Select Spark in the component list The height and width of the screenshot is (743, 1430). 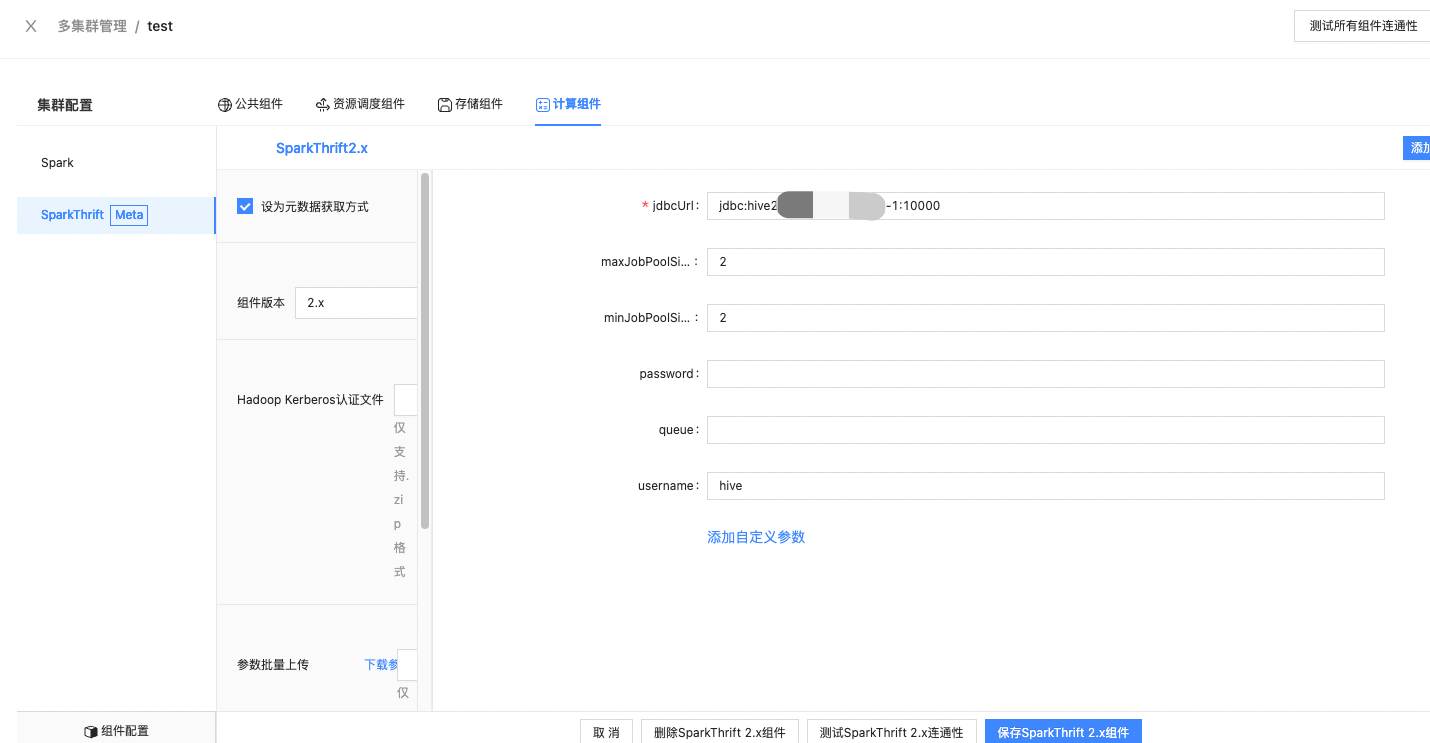(x=116, y=162)
